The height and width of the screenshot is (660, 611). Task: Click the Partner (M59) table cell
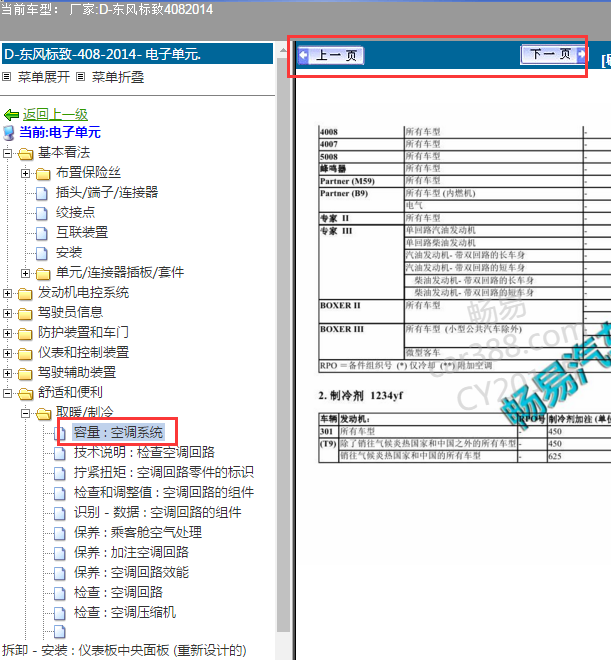361,181
